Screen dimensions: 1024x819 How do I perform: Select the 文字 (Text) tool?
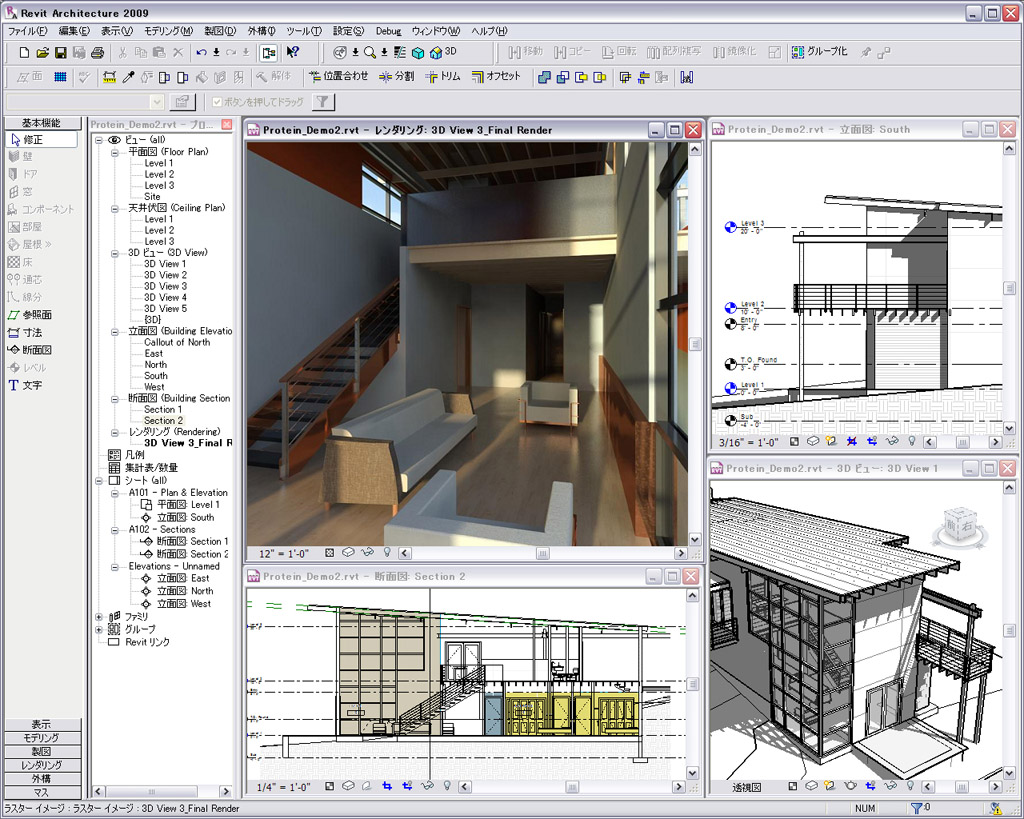pyautogui.click(x=32, y=385)
